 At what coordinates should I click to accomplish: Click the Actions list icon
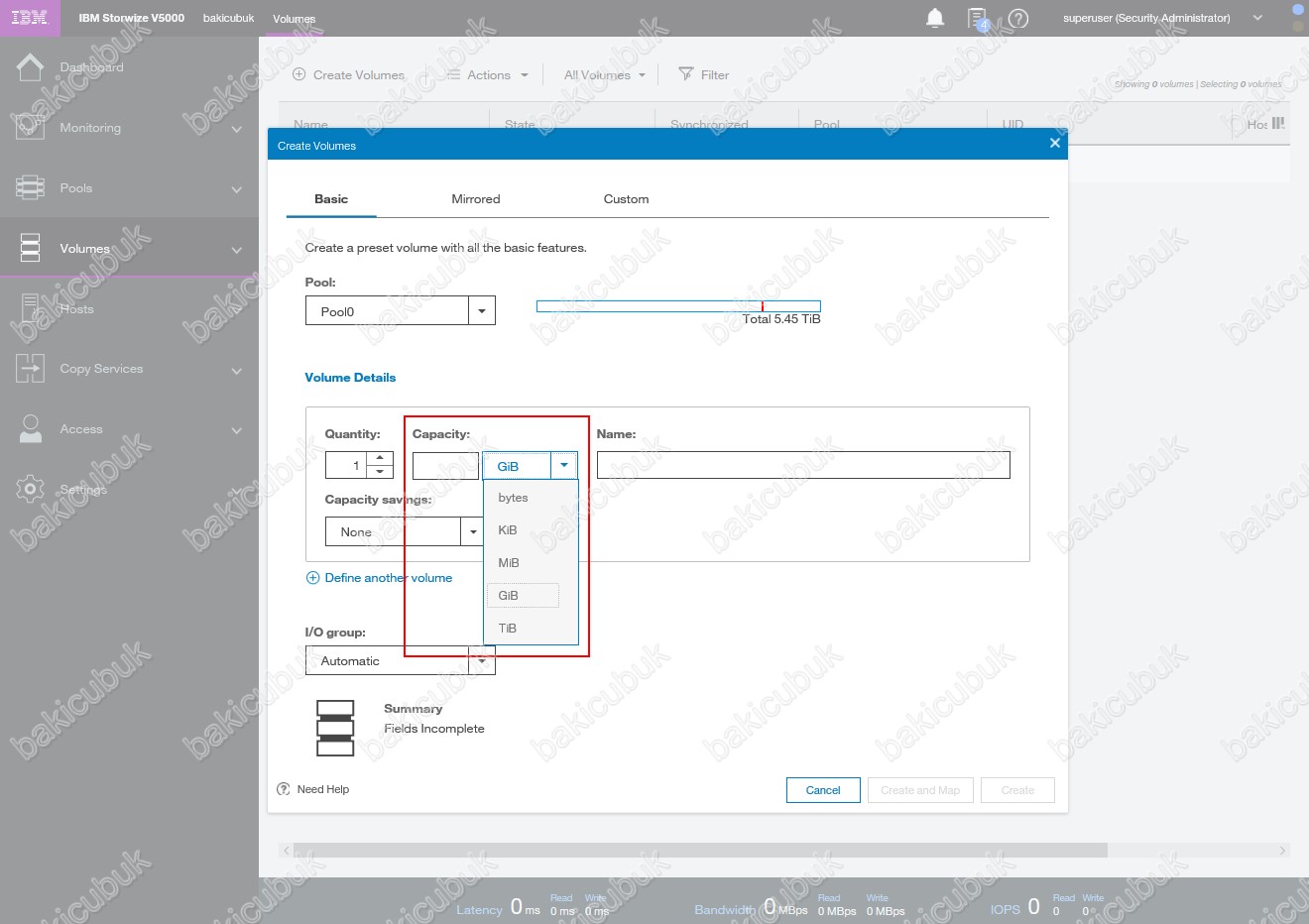pyautogui.click(x=453, y=74)
